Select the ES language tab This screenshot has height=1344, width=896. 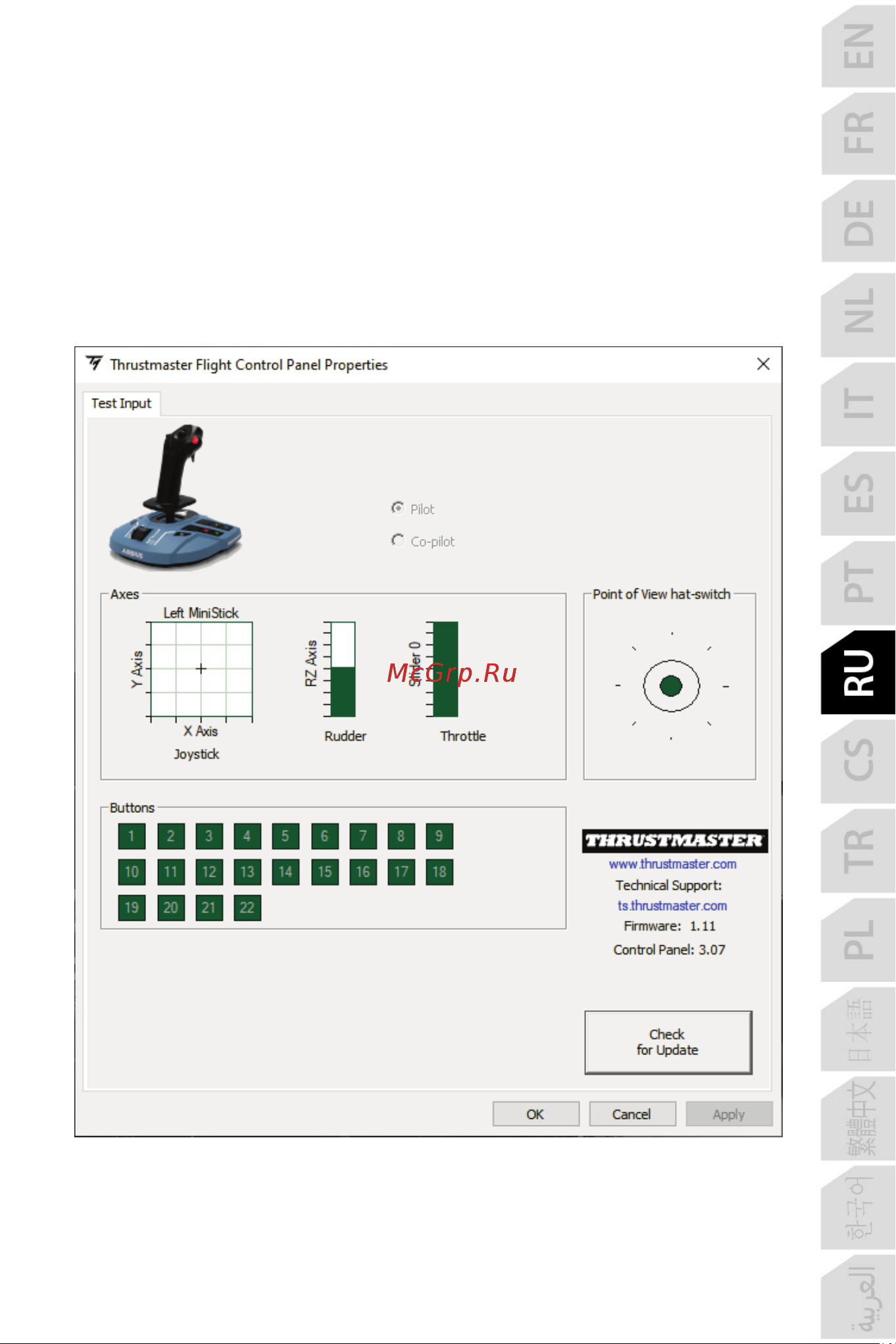[859, 492]
